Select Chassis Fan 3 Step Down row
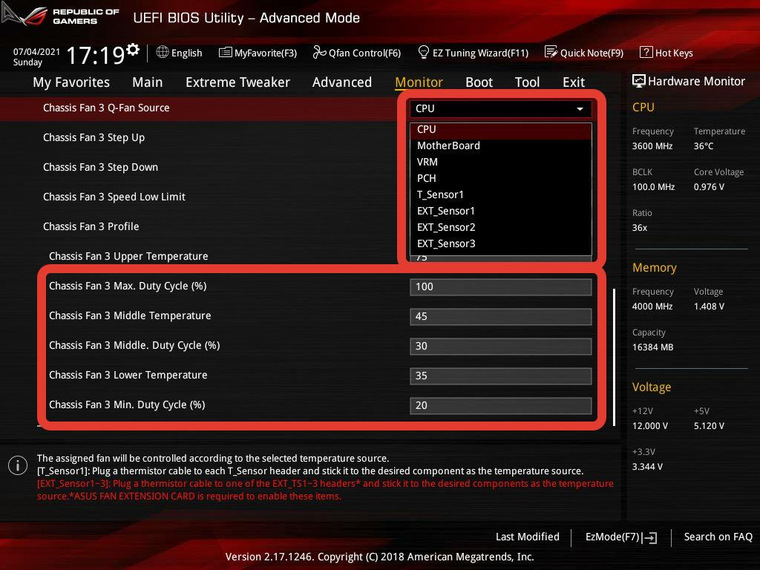The image size is (760, 570). pos(100,167)
